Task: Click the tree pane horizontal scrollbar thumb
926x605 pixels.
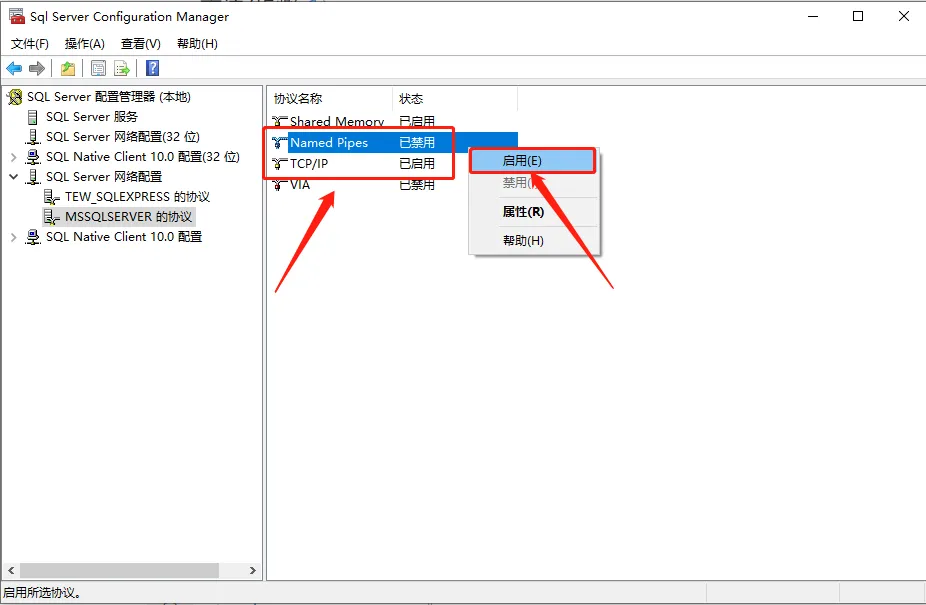Action: (x=119, y=571)
